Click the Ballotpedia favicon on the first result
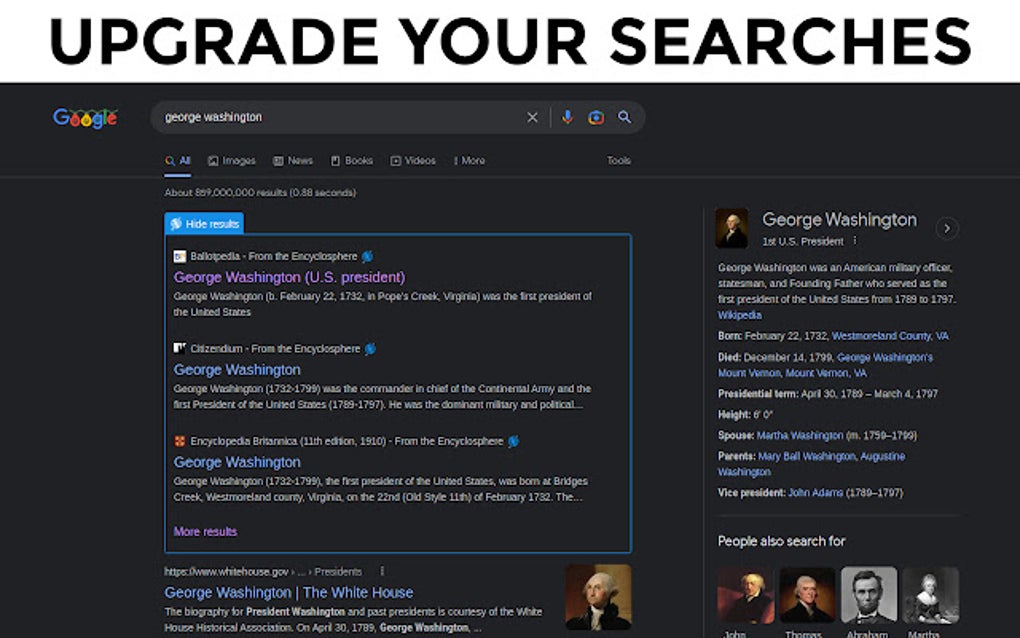 [x=179, y=256]
